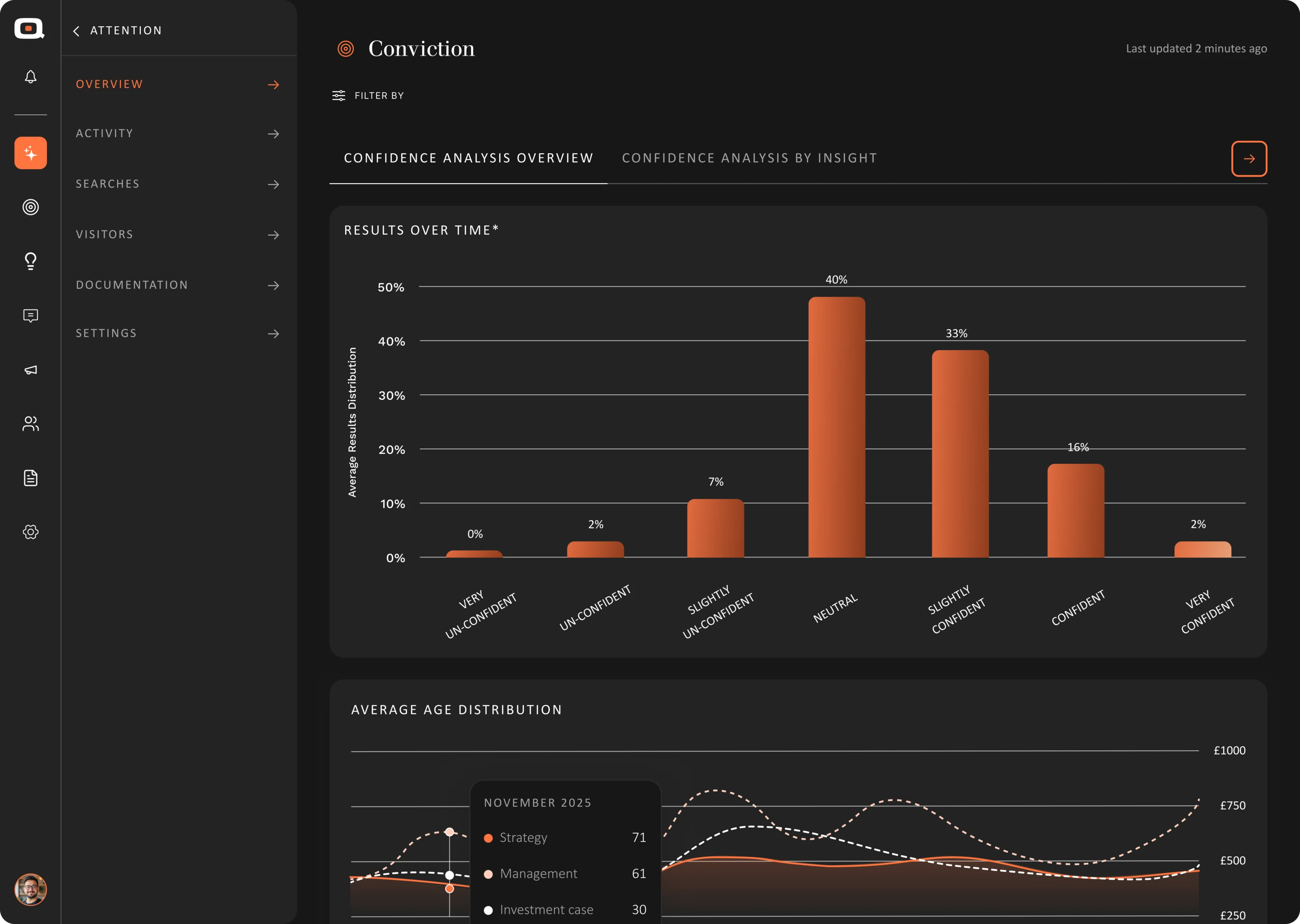Click the Slightly Confident 33% bar
Screen dimensions: 1300x924
pyautogui.click(x=960, y=453)
